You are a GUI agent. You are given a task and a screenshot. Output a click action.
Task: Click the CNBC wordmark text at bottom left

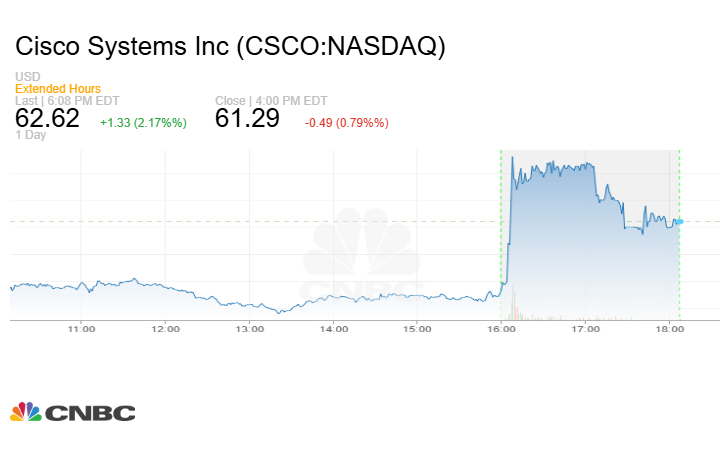coord(89,413)
